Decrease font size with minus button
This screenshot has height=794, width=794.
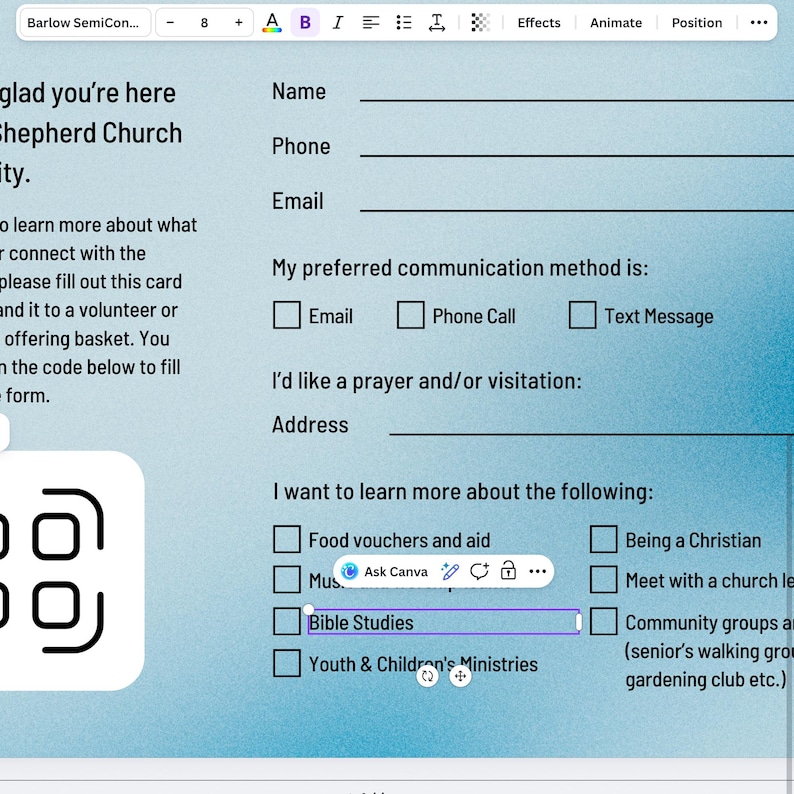(170, 23)
